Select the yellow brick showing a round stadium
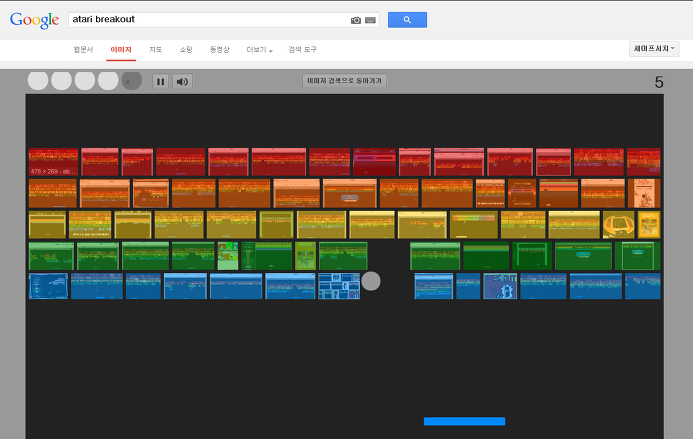The height and width of the screenshot is (439, 693). [619, 225]
